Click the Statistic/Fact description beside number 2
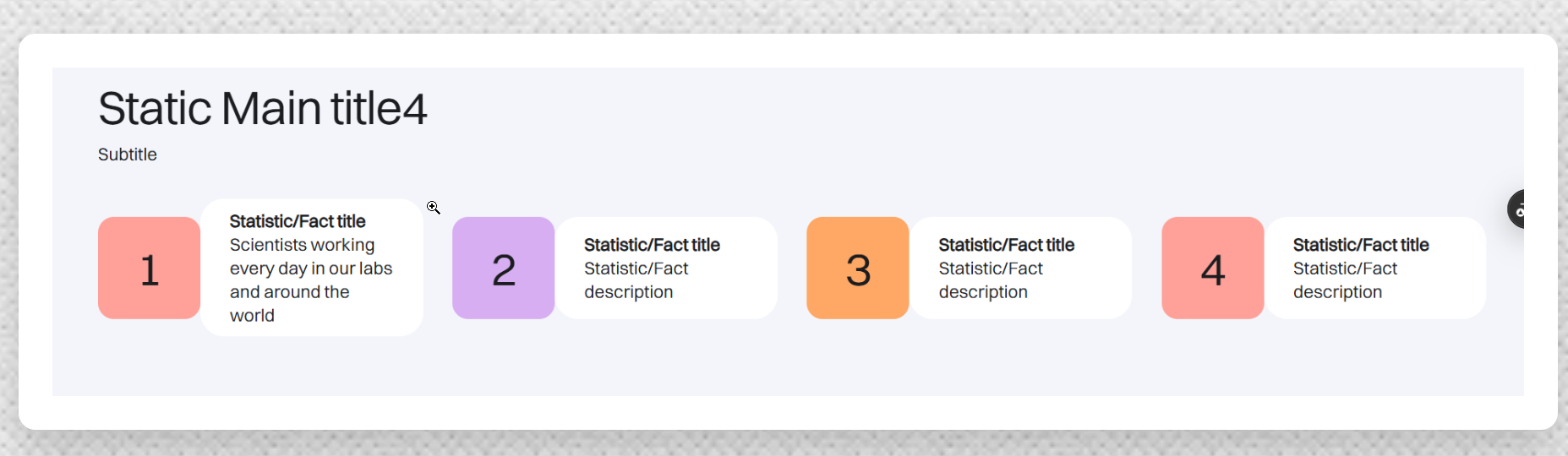1568x456 pixels. pyautogui.click(x=636, y=280)
